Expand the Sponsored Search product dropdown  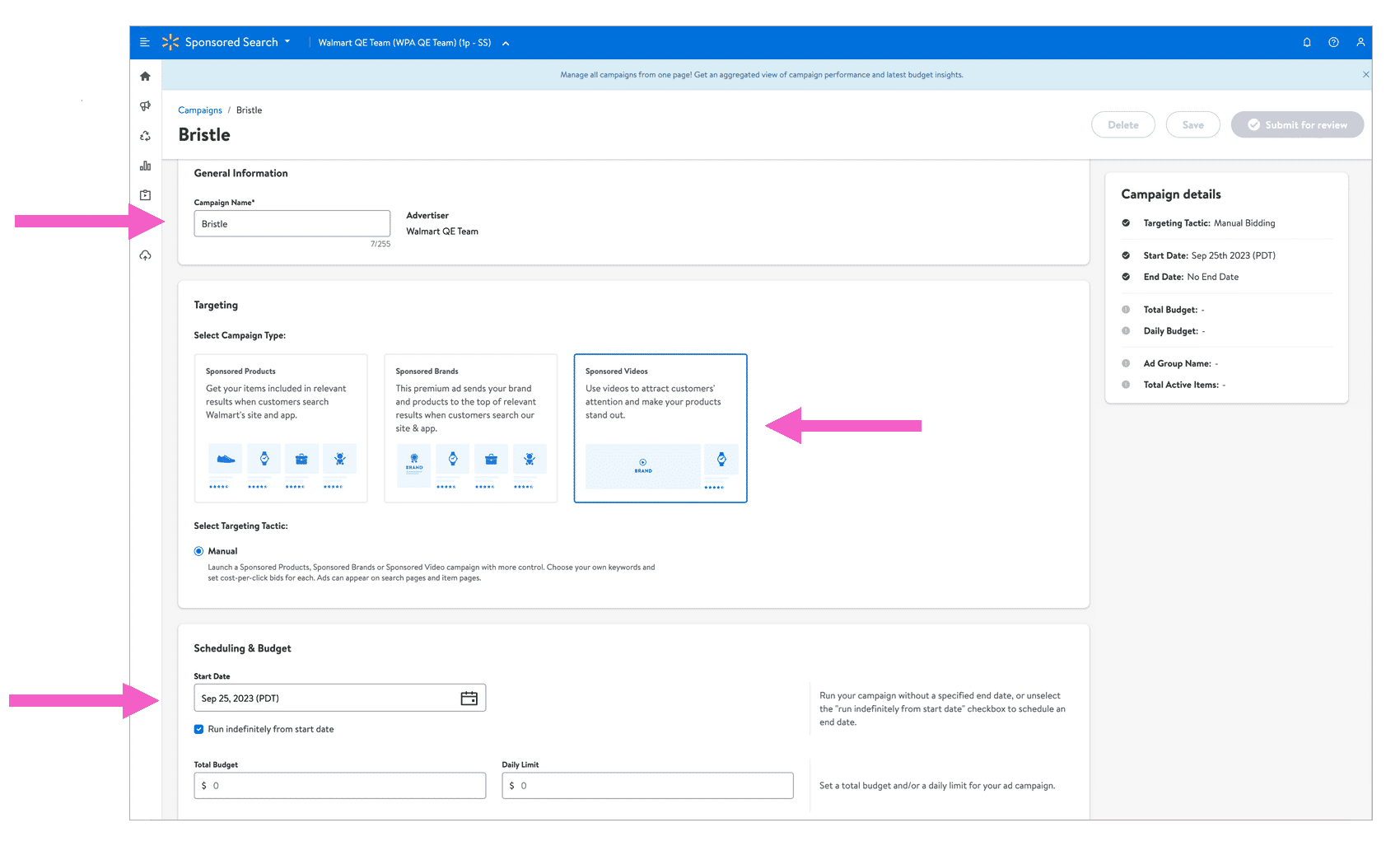coord(287,42)
